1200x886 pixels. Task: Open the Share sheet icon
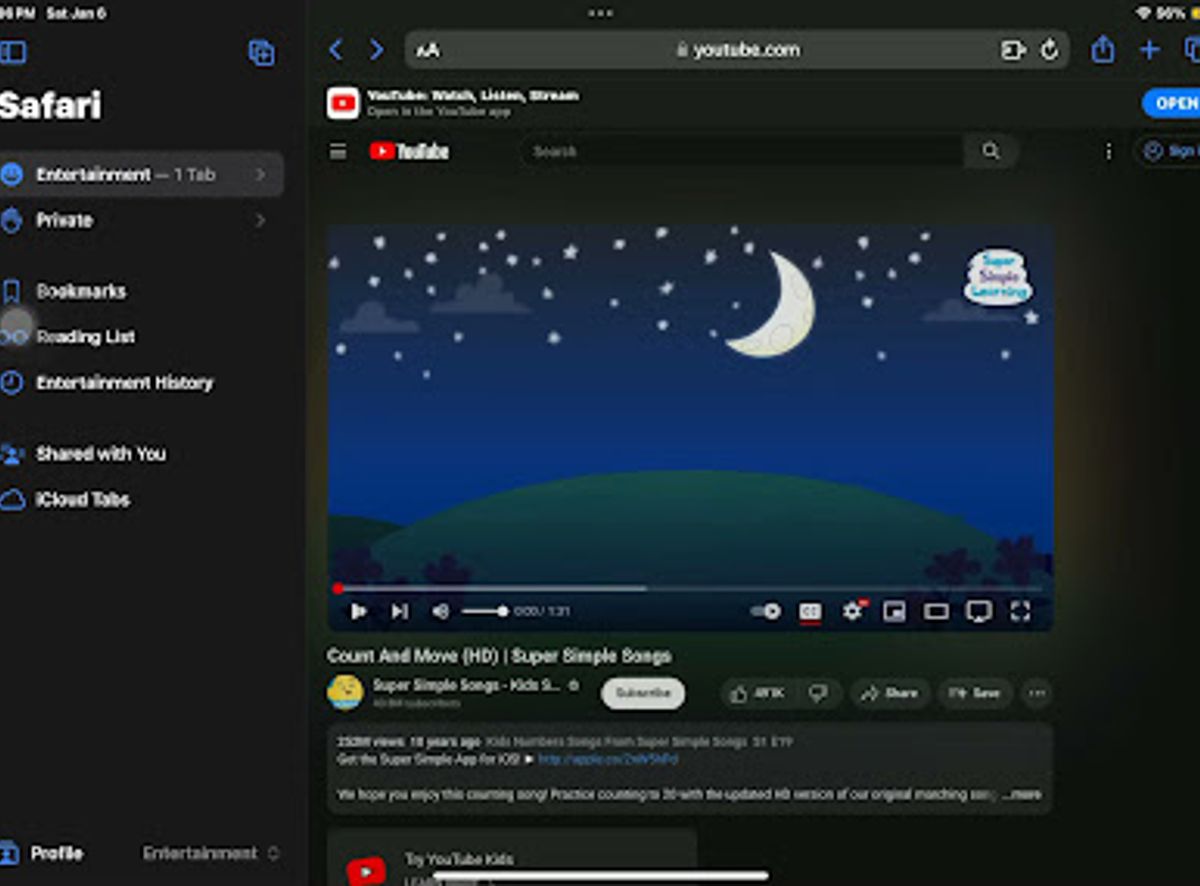pyautogui.click(x=1103, y=49)
